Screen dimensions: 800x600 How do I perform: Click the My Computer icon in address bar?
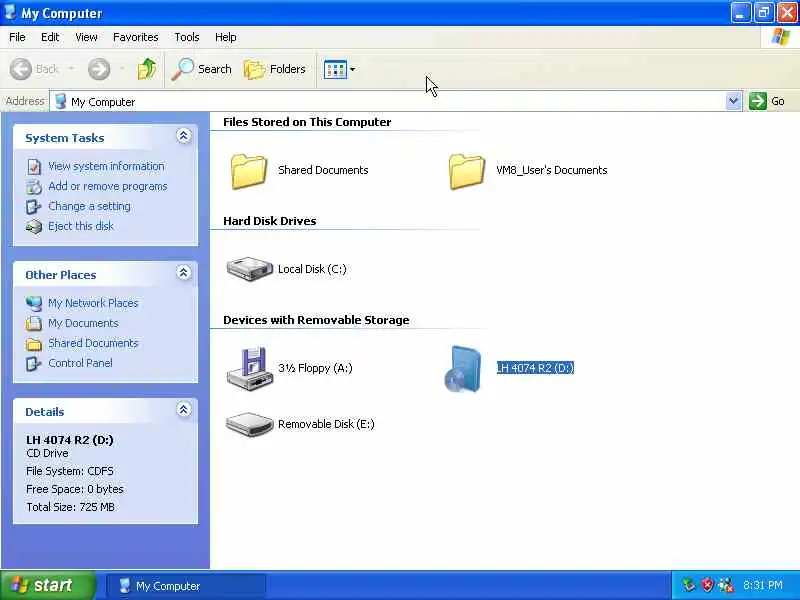pos(61,101)
